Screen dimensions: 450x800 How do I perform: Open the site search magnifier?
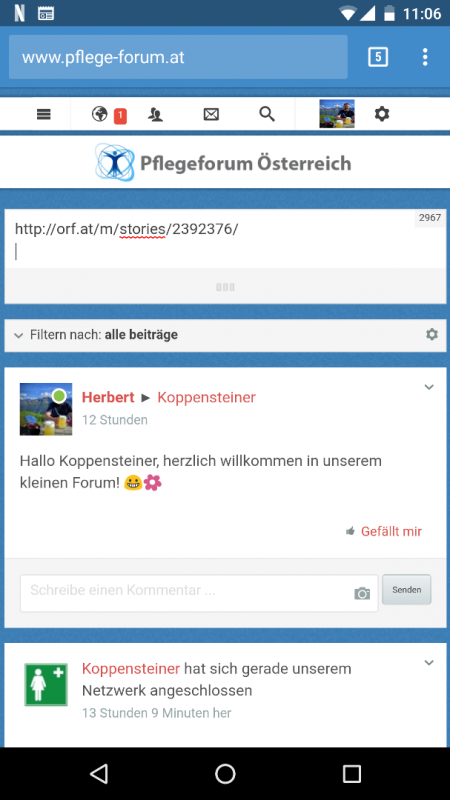267,114
